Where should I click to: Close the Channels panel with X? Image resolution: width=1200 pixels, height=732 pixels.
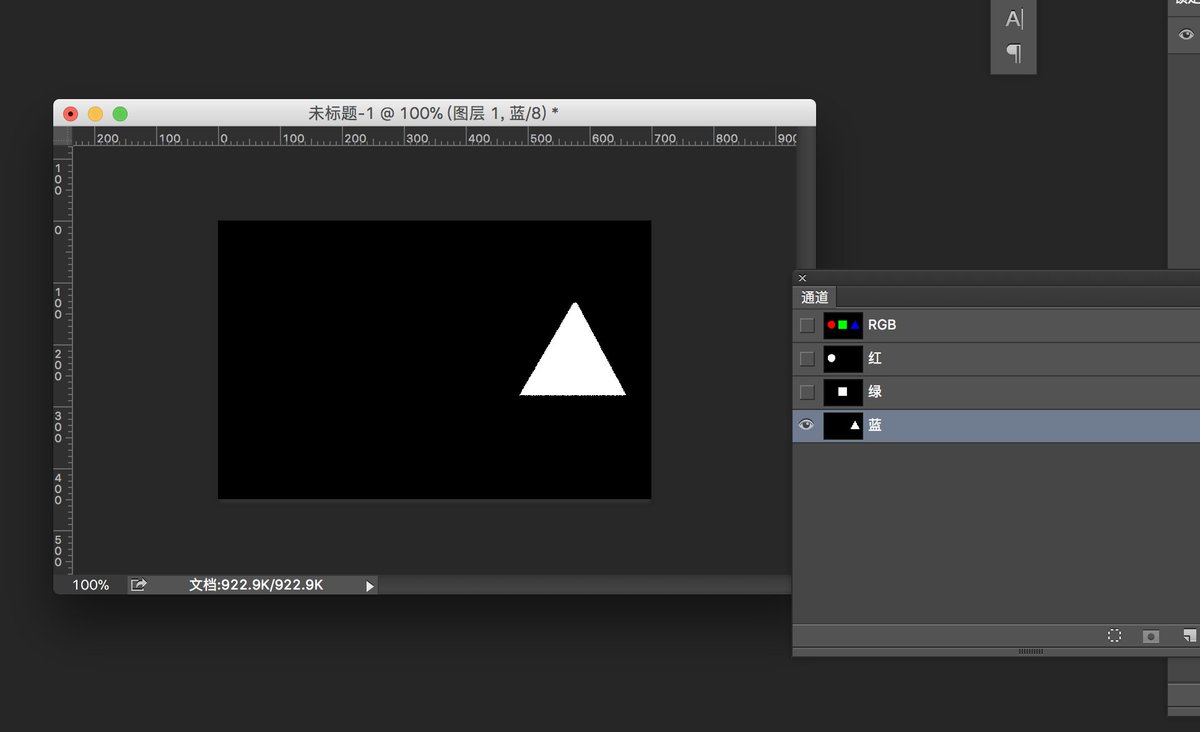[802, 278]
